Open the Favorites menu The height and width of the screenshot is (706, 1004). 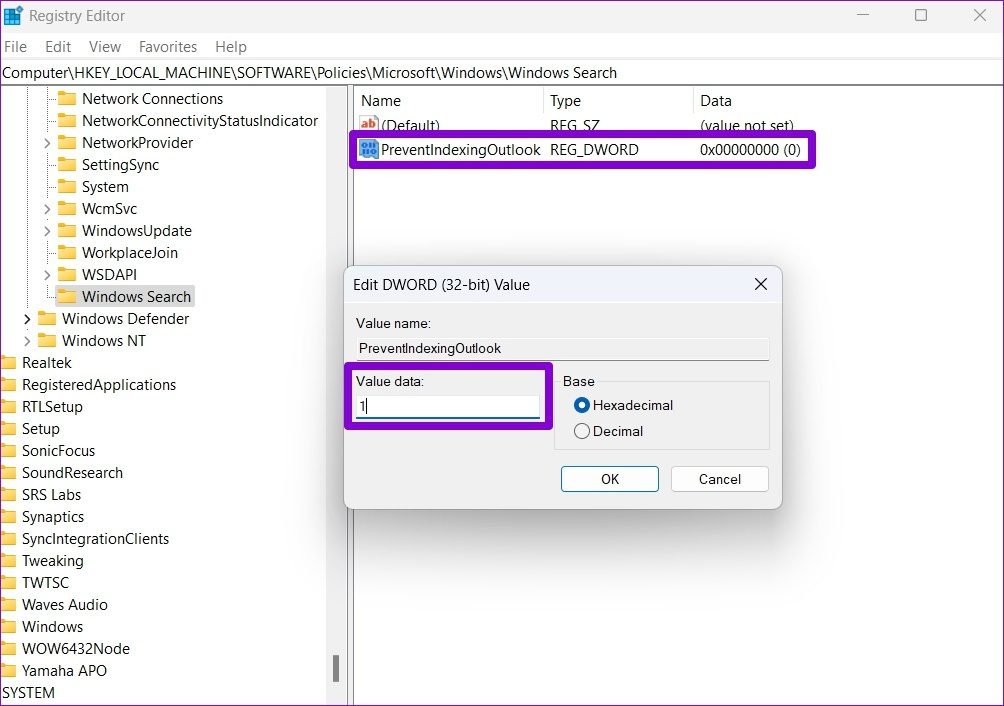coord(167,46)
